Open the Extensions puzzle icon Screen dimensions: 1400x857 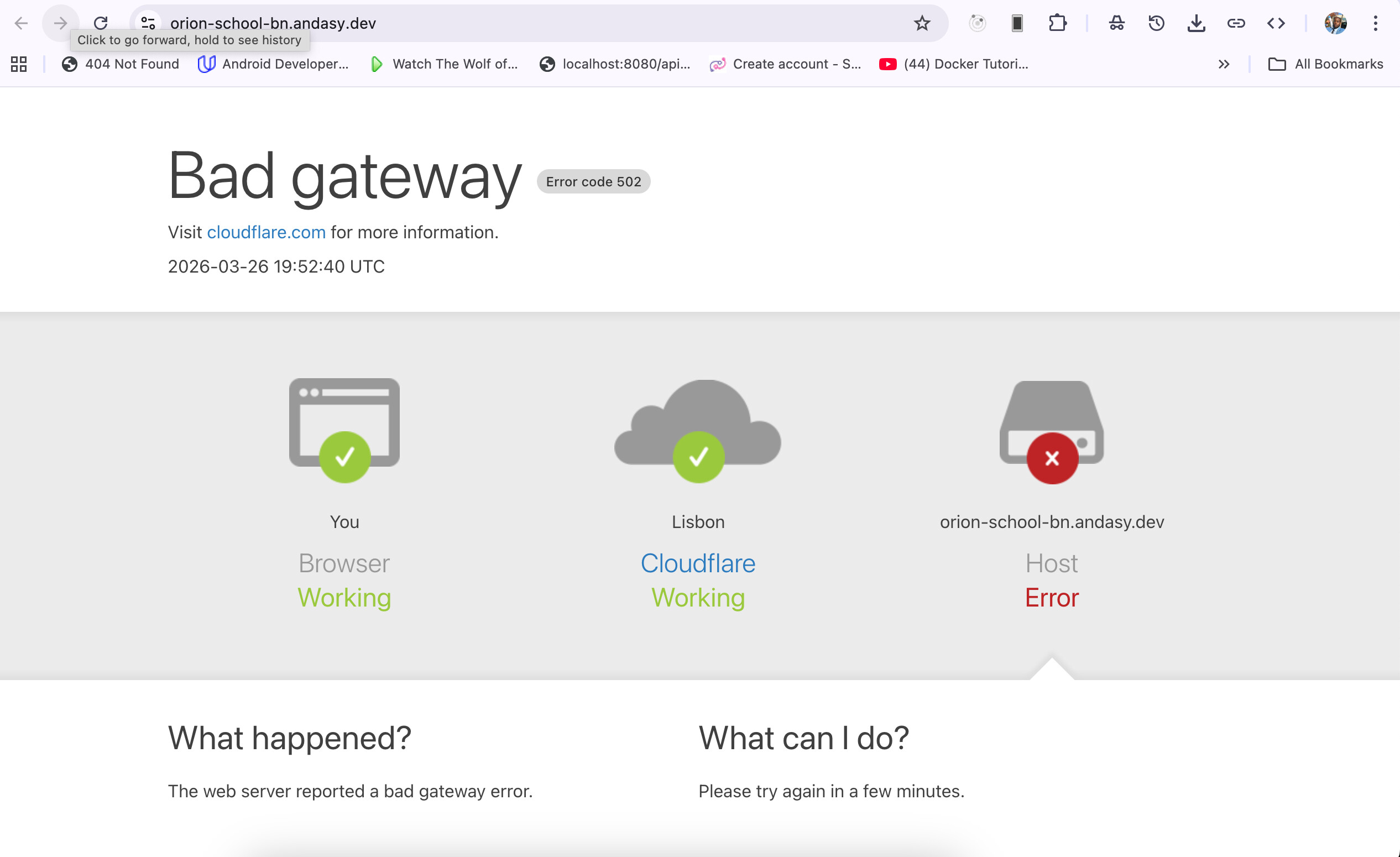[1057, 23]
